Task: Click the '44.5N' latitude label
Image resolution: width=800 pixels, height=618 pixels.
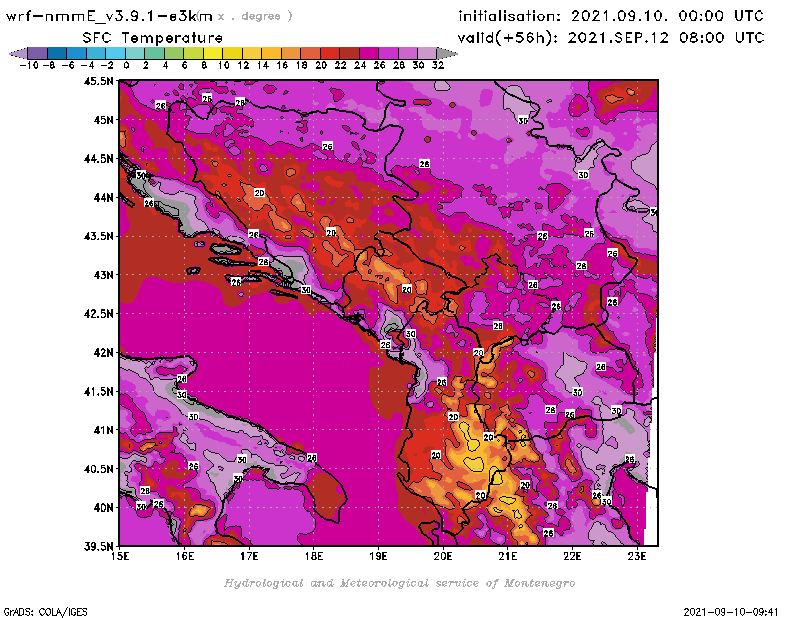Action: [98, 159]
